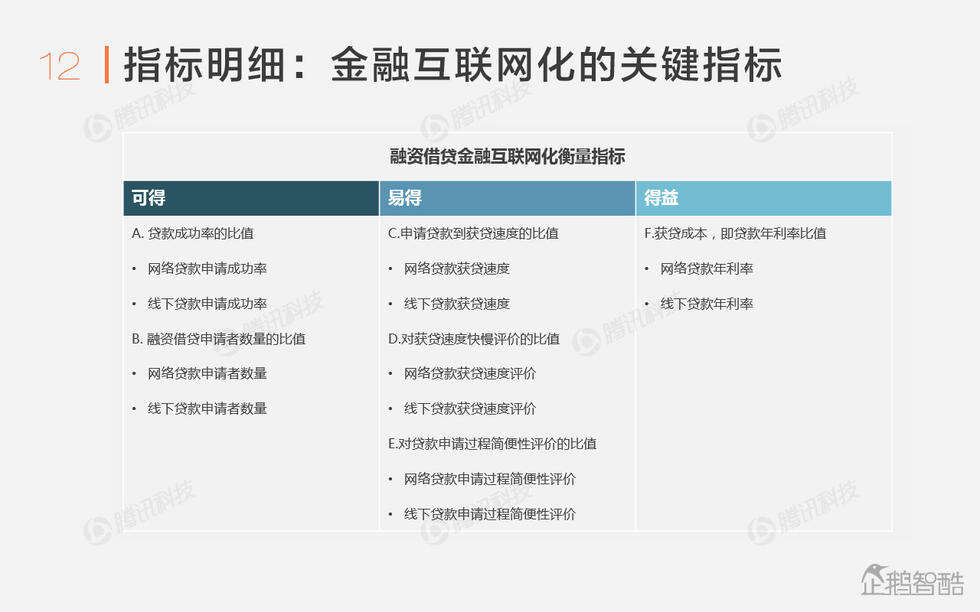Click item F.获贷成本，即贷款年利率比值

(x=735, y=233)
